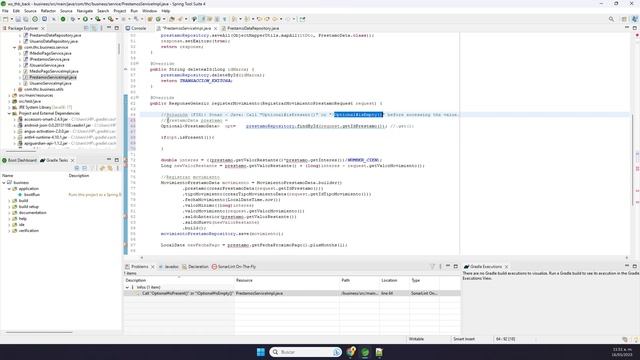640x360 pixels.
Task: Click the Save All icon in the toolbar
Action: pos(26,19)
